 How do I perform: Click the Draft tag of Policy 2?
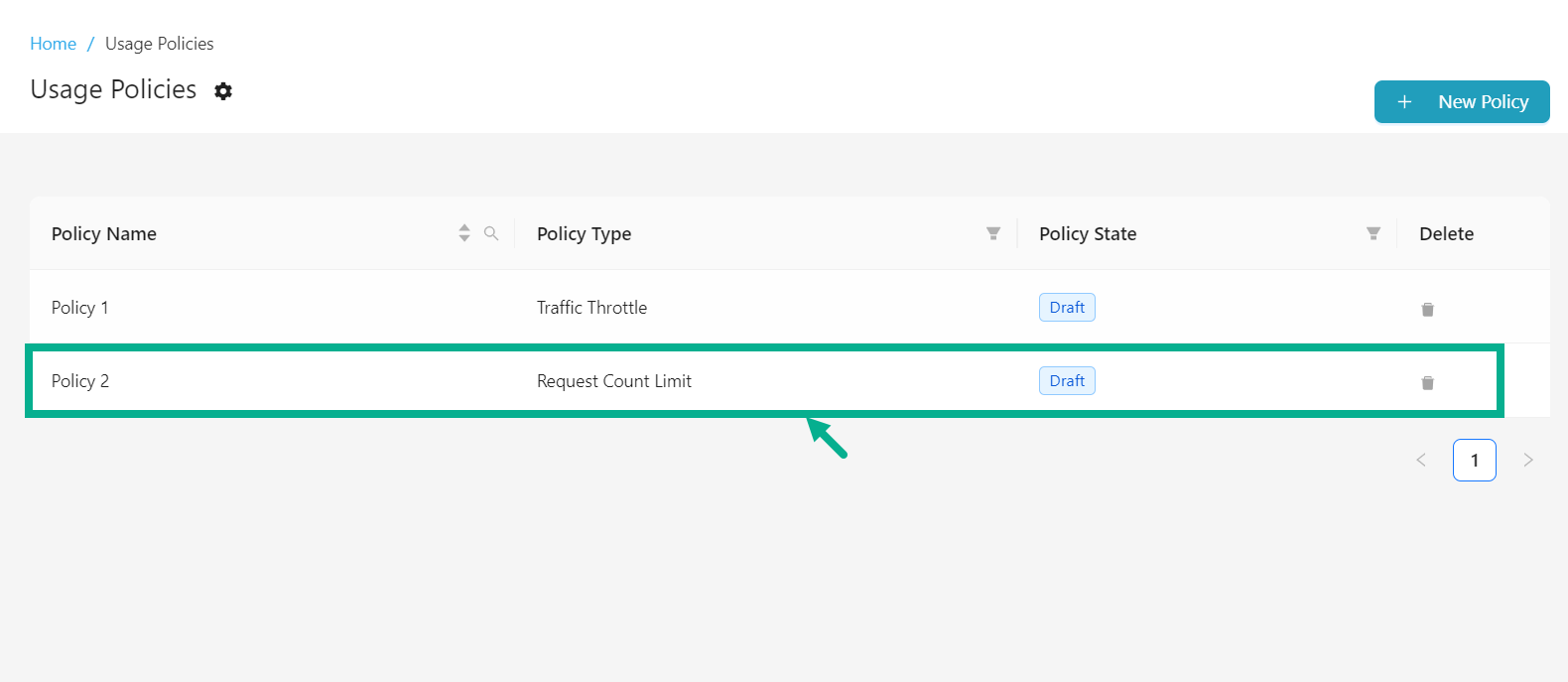(1067, 381)
